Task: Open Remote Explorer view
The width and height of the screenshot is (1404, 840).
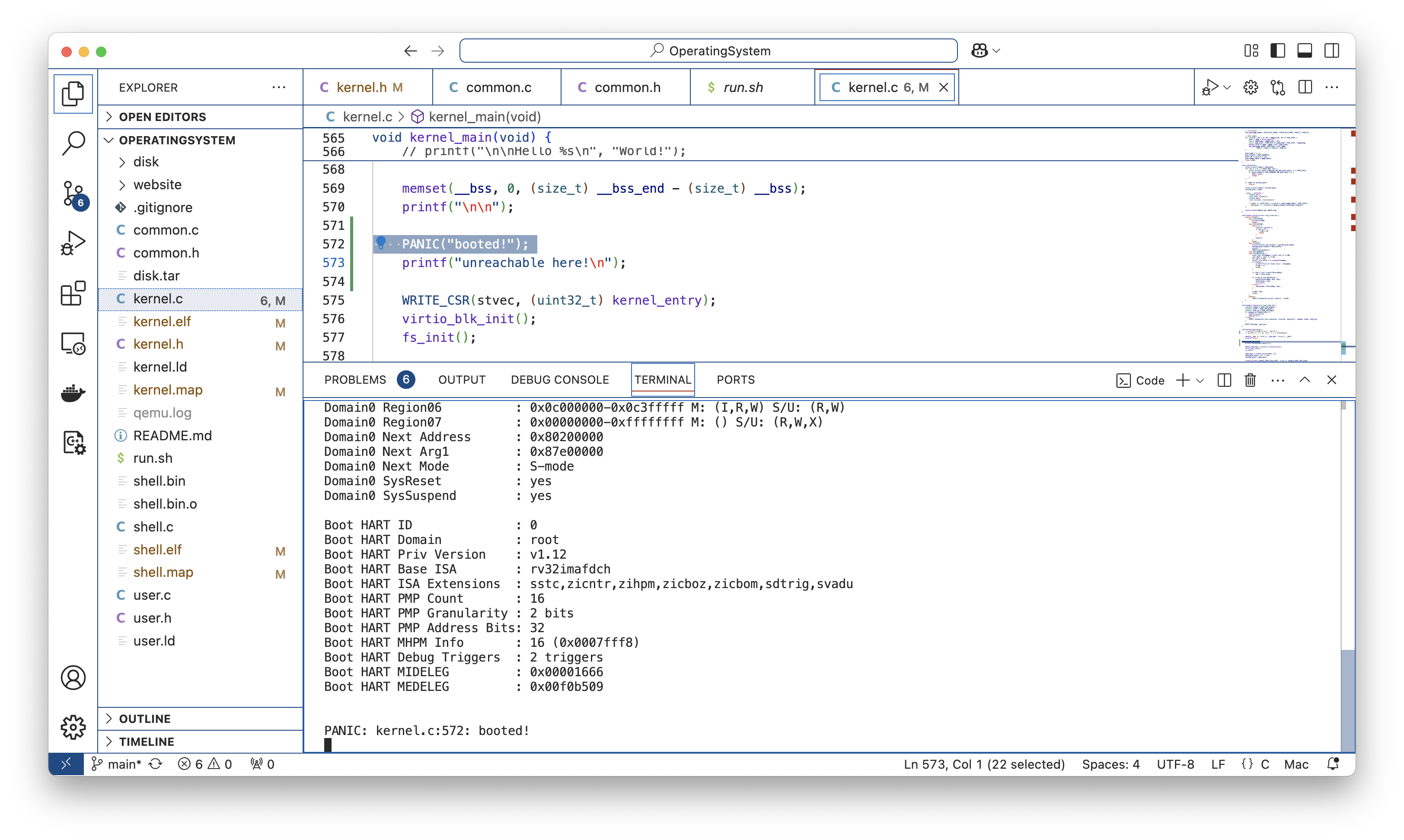Action: pyautogui.click(x=73, y=343)
